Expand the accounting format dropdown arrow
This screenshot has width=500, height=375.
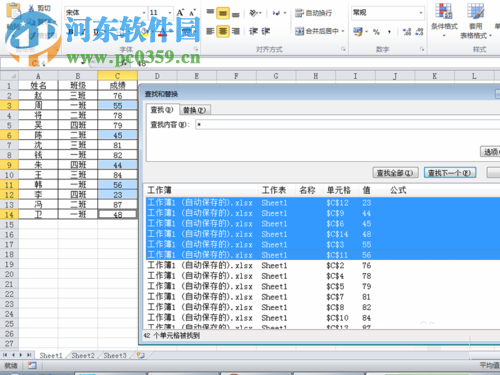coord(366,32)
